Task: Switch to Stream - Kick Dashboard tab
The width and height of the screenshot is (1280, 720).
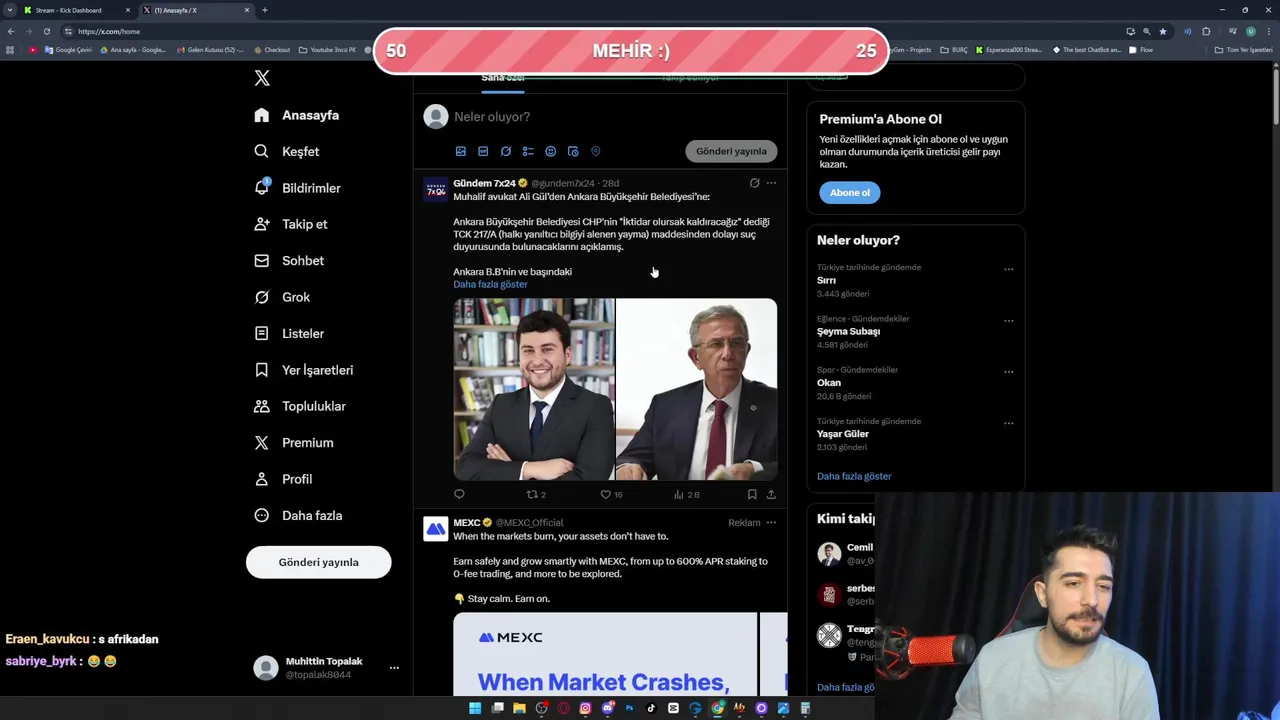Action: (76, 10)
